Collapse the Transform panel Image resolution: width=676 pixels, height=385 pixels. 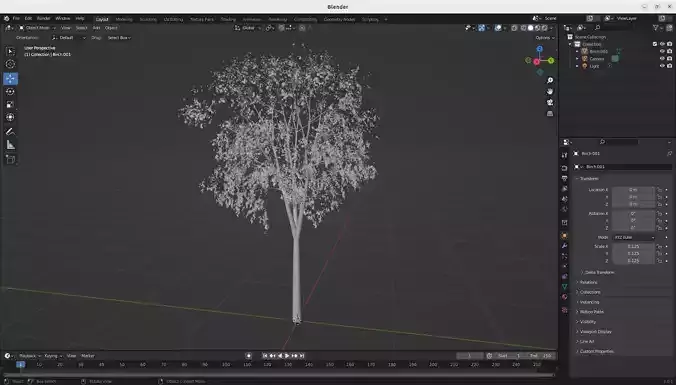click(x=588, y=178)
